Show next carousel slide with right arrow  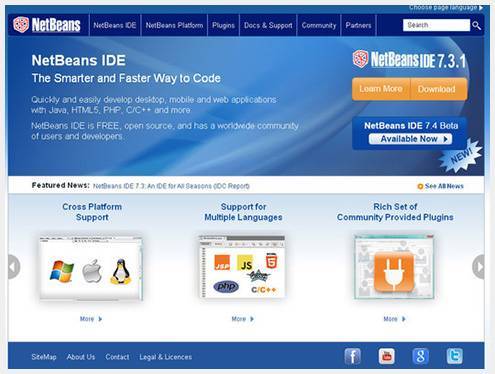(479, 267)
